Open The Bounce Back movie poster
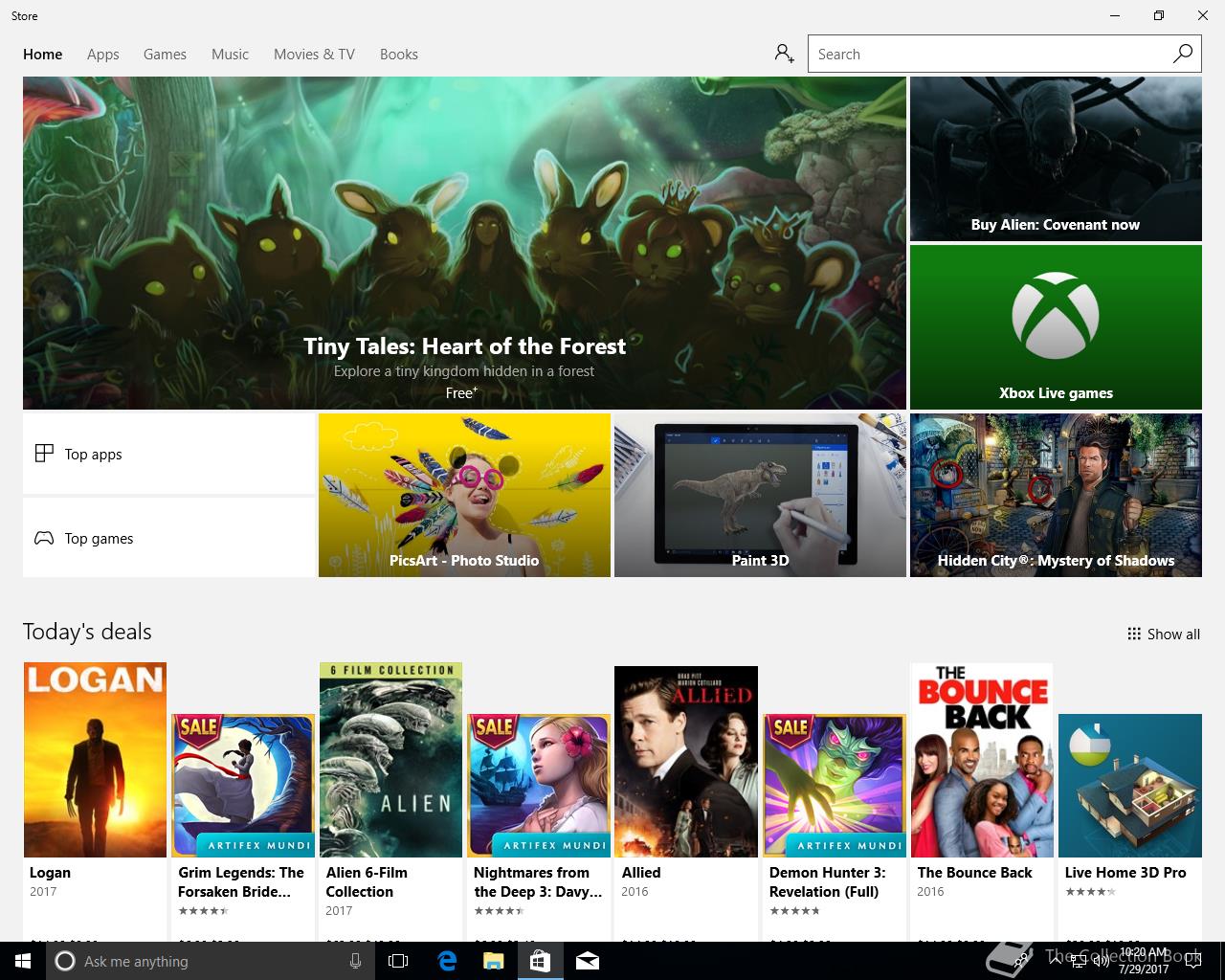 tap(982, 760)
